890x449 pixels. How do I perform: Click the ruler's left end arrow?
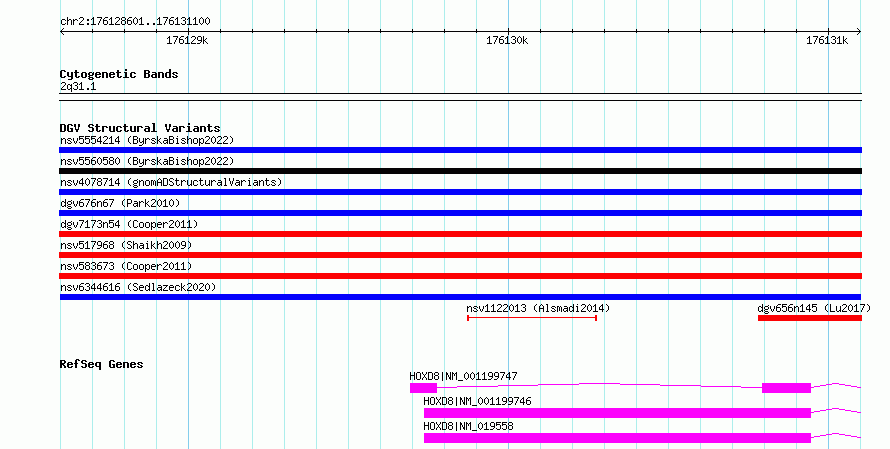(x=62, y=32)
